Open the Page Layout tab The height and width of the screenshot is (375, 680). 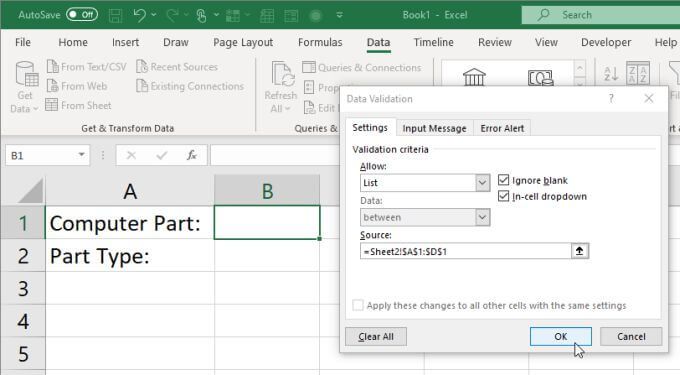pos(243,42)
